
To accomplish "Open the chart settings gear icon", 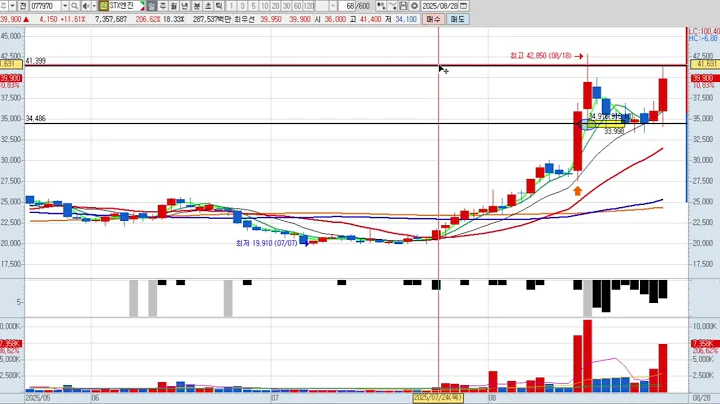I will [x=414, y=6].
